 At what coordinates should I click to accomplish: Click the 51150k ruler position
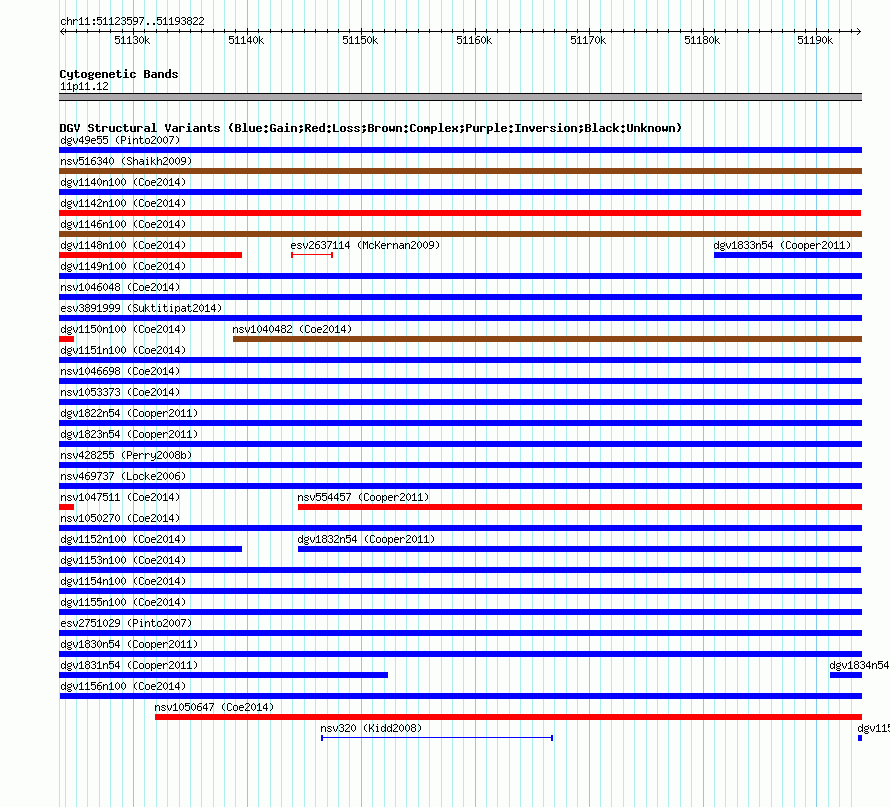point(360,40)
